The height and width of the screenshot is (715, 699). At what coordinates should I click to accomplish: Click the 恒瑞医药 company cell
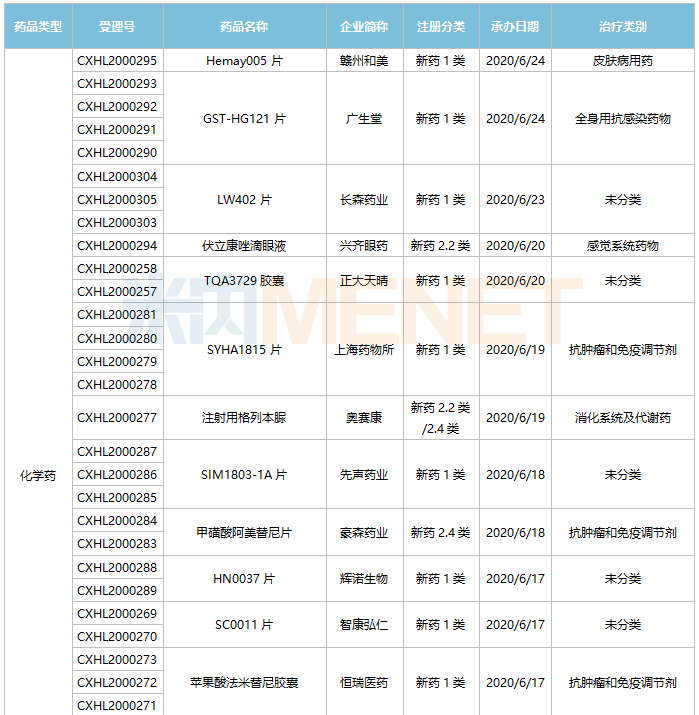[x=364, y=683]
